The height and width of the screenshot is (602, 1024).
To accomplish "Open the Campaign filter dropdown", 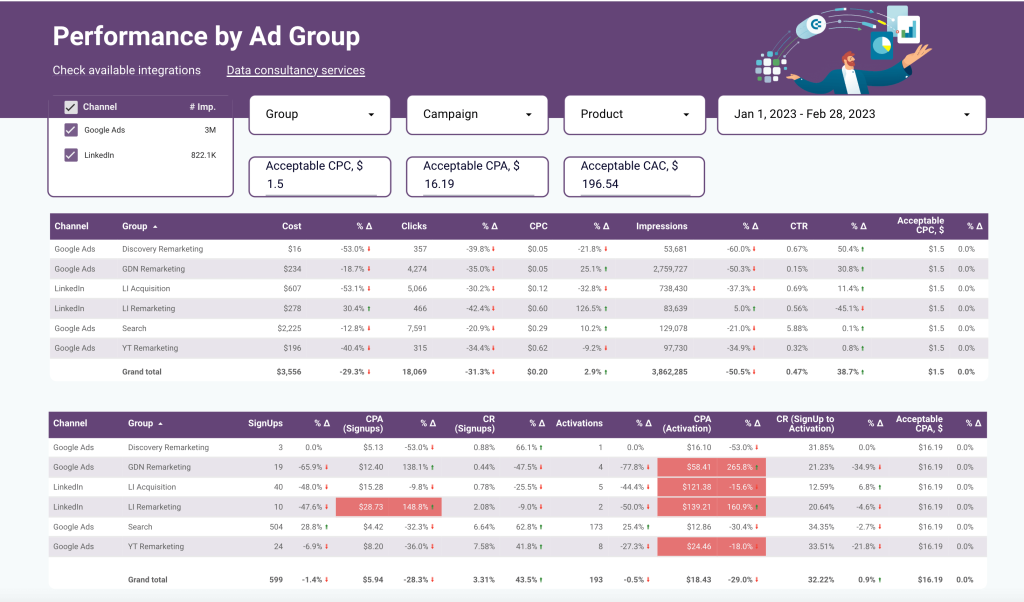I will click(477, 114).
